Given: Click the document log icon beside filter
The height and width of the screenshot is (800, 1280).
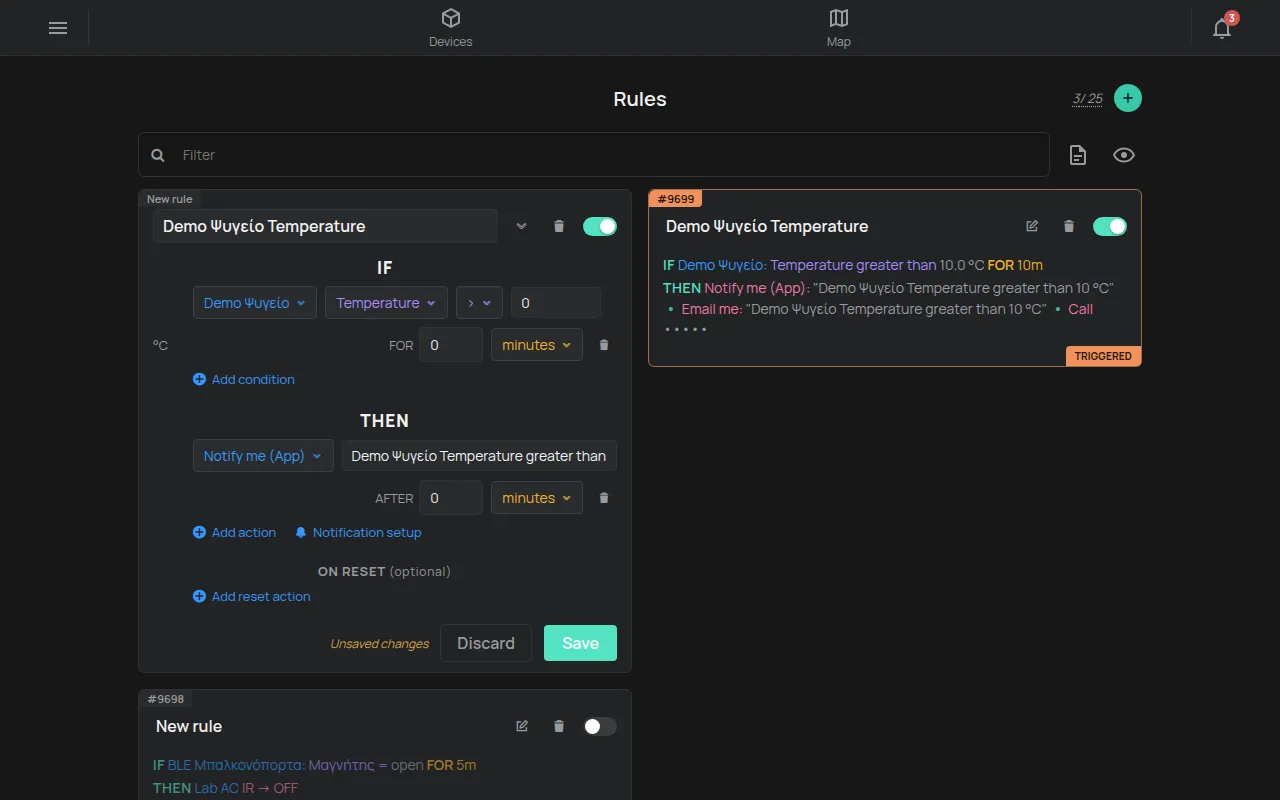Looking at the screenshot, I should [x=1078, y=155].
